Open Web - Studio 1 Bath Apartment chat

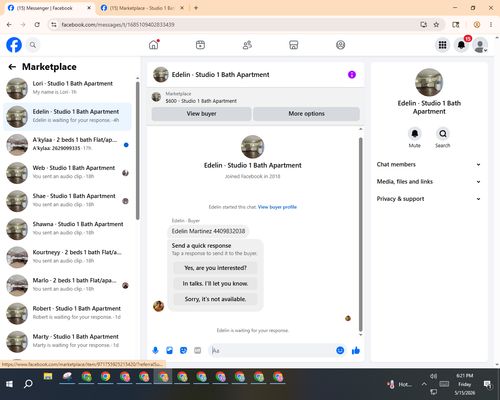(x=68, y=173)
